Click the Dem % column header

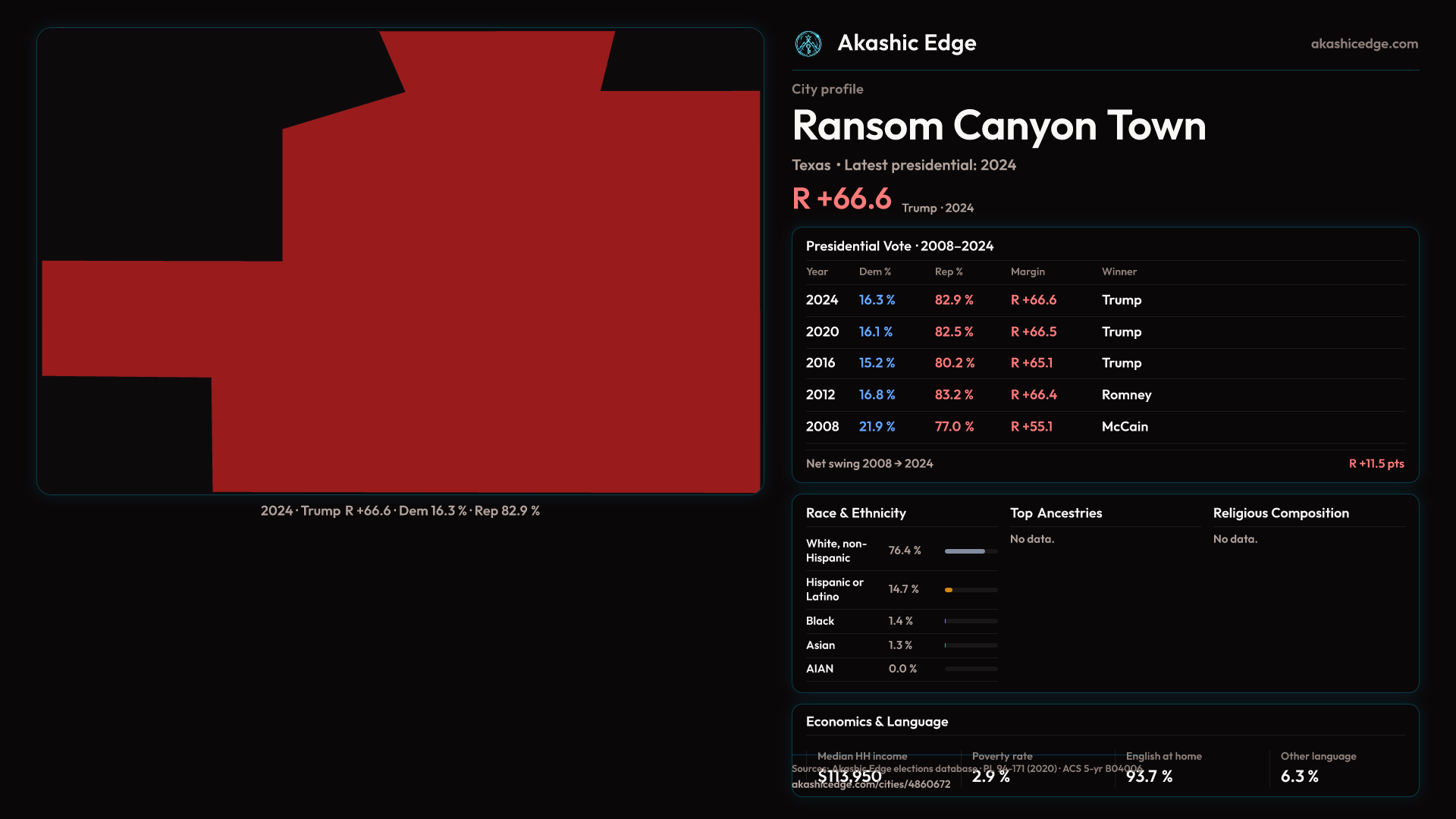[x=874, y=271]
